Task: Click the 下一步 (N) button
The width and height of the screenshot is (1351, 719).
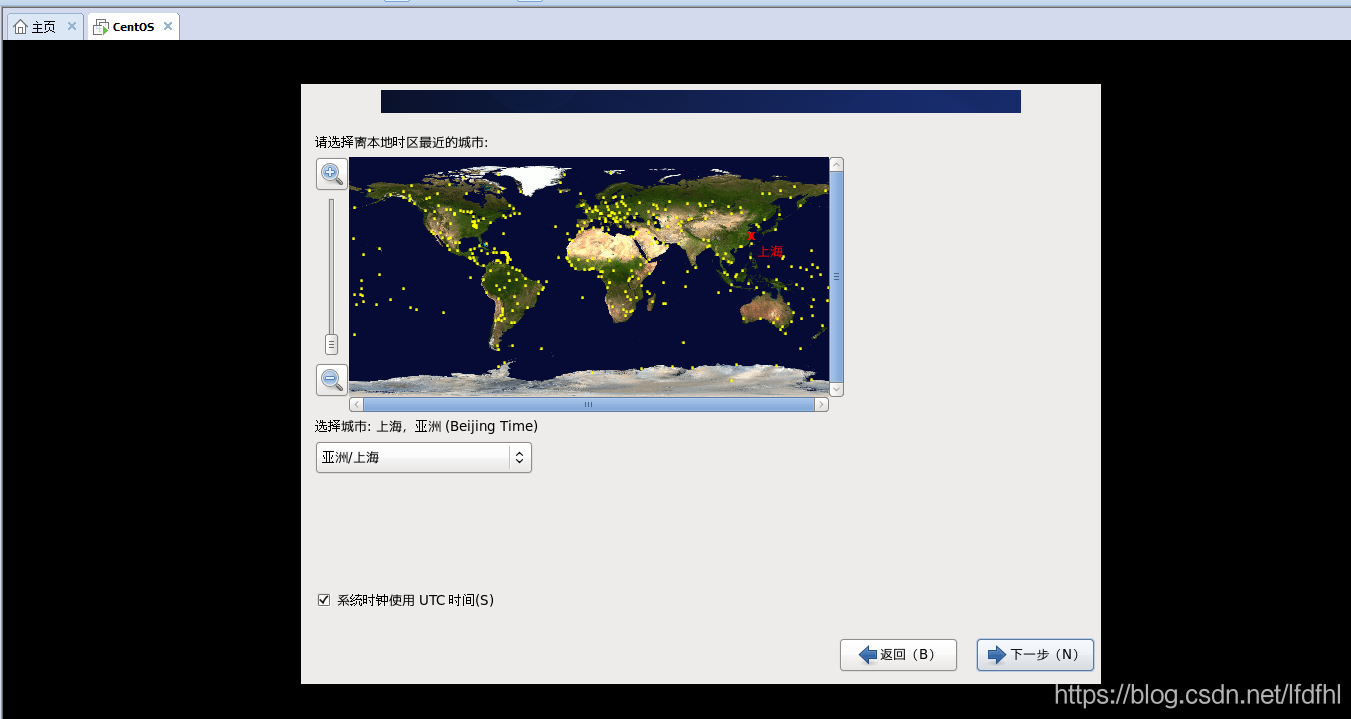Action: click(1035, 655)
